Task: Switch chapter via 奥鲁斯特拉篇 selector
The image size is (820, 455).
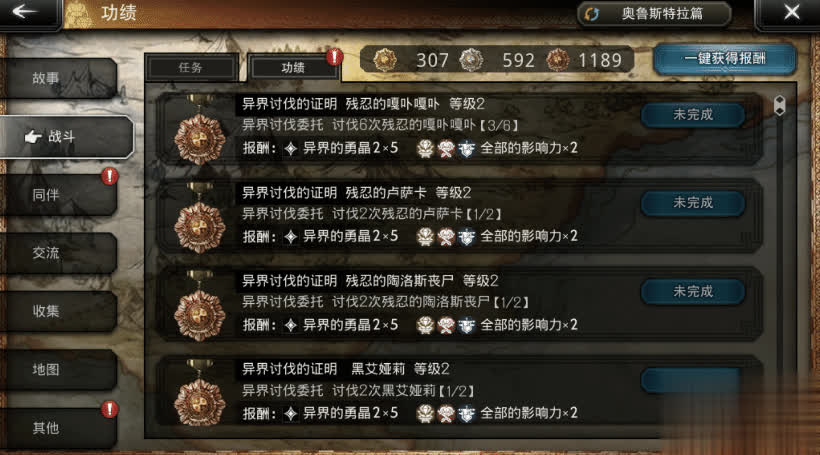Action: pyautogui.click(x=654, y=14)
